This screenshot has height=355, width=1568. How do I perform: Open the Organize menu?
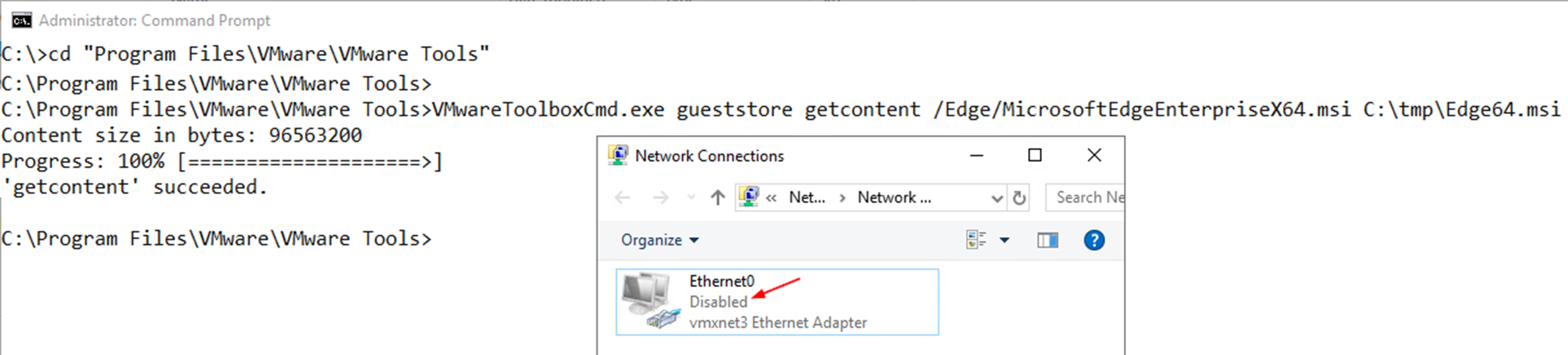click(659, 240)
